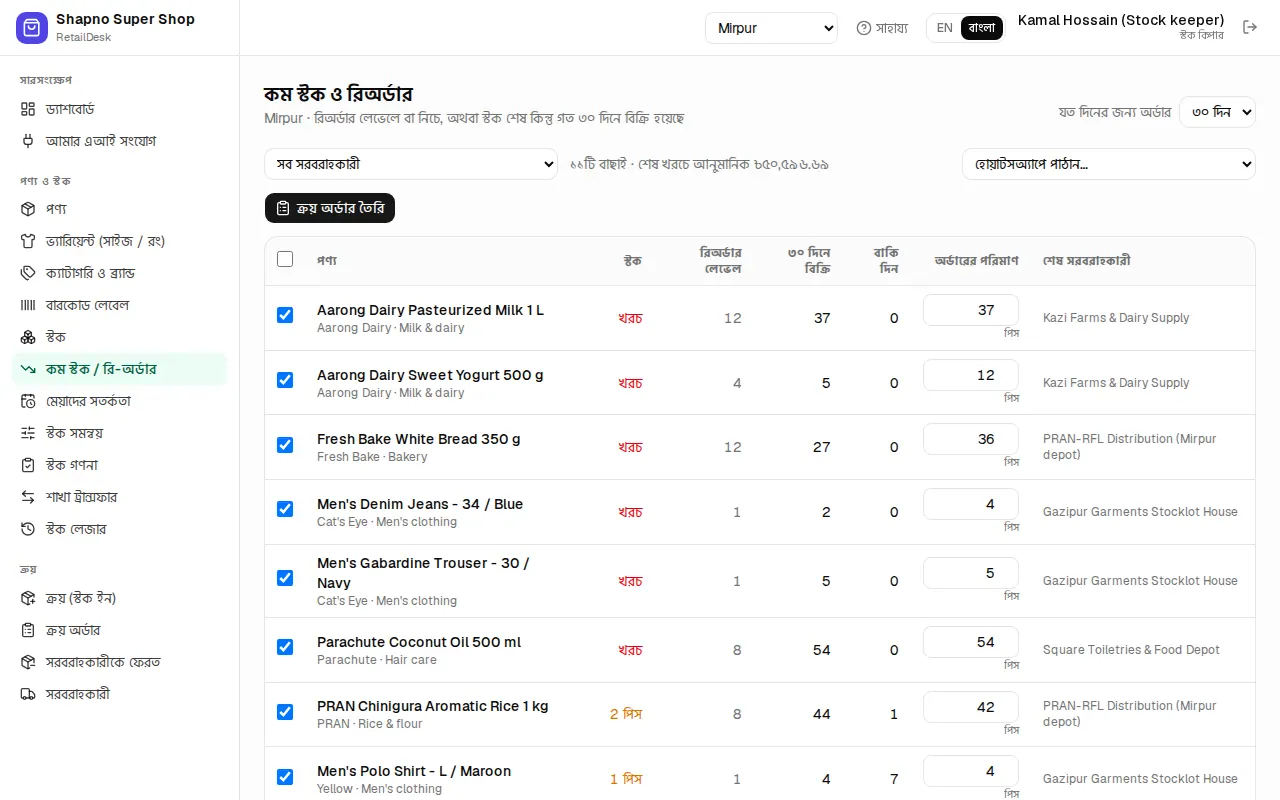Toggle the select-all checkbox in table header

click(x=285, y=259)
